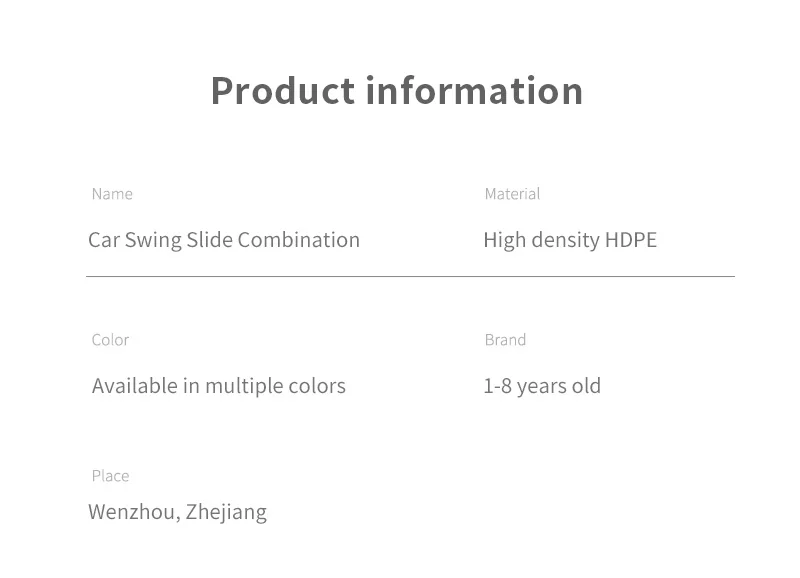The image size is (800, 578).
Task: Click the word "information" in the heading
Action: [474, 90]
